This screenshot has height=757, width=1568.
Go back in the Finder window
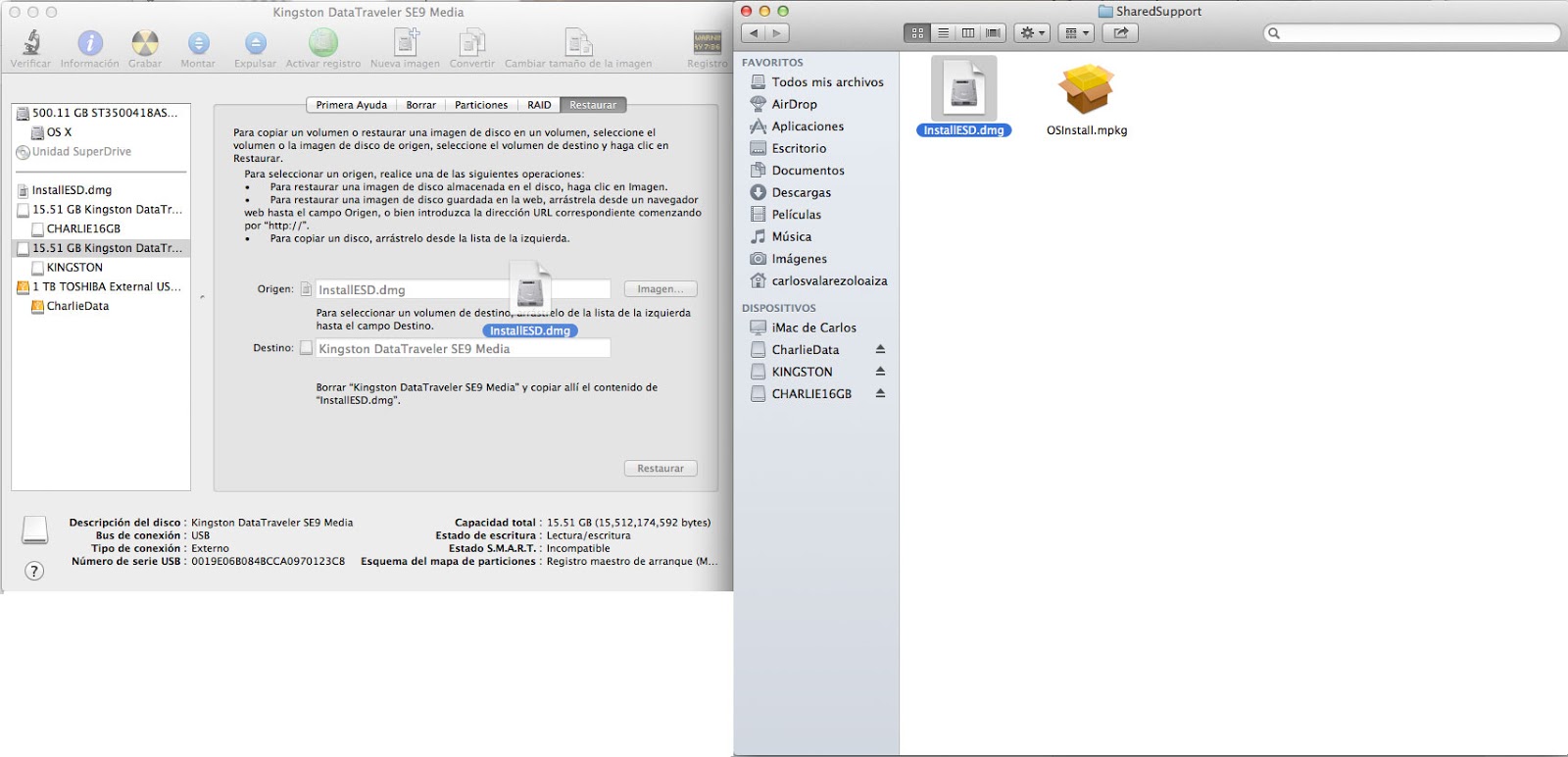(x=754, y=32)
